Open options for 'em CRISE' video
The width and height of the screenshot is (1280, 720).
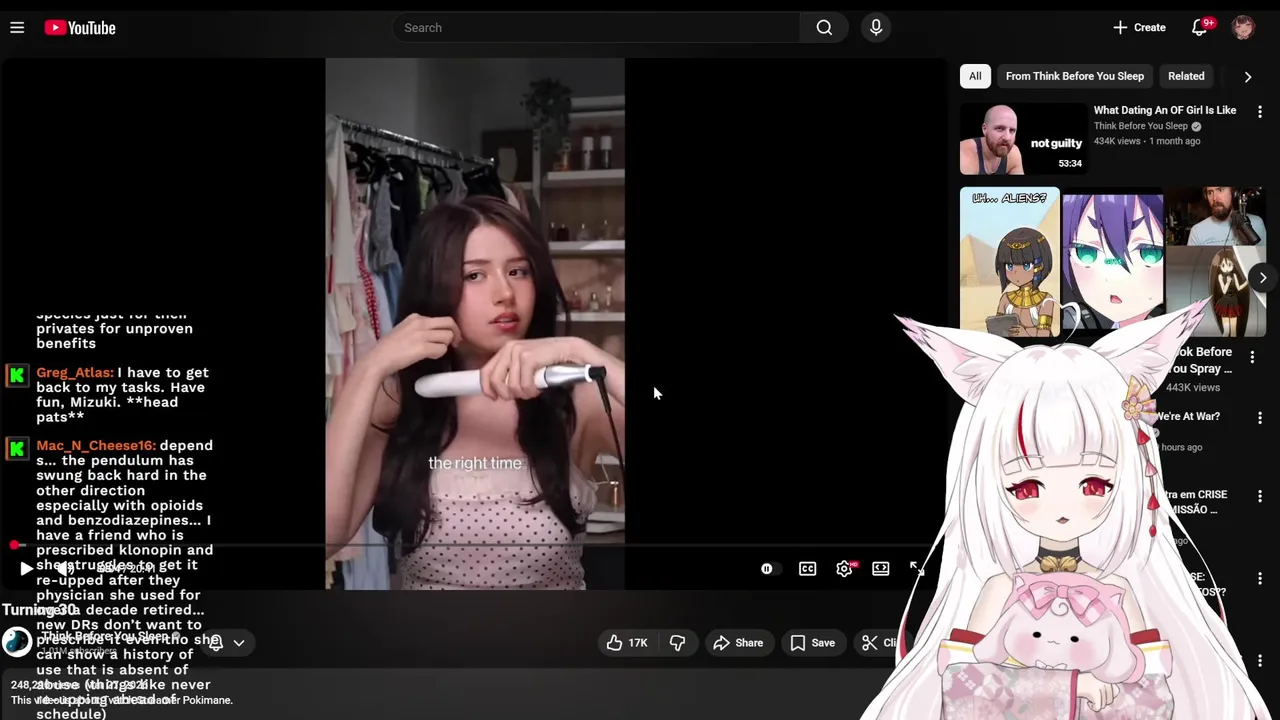tap(1260, 496)
